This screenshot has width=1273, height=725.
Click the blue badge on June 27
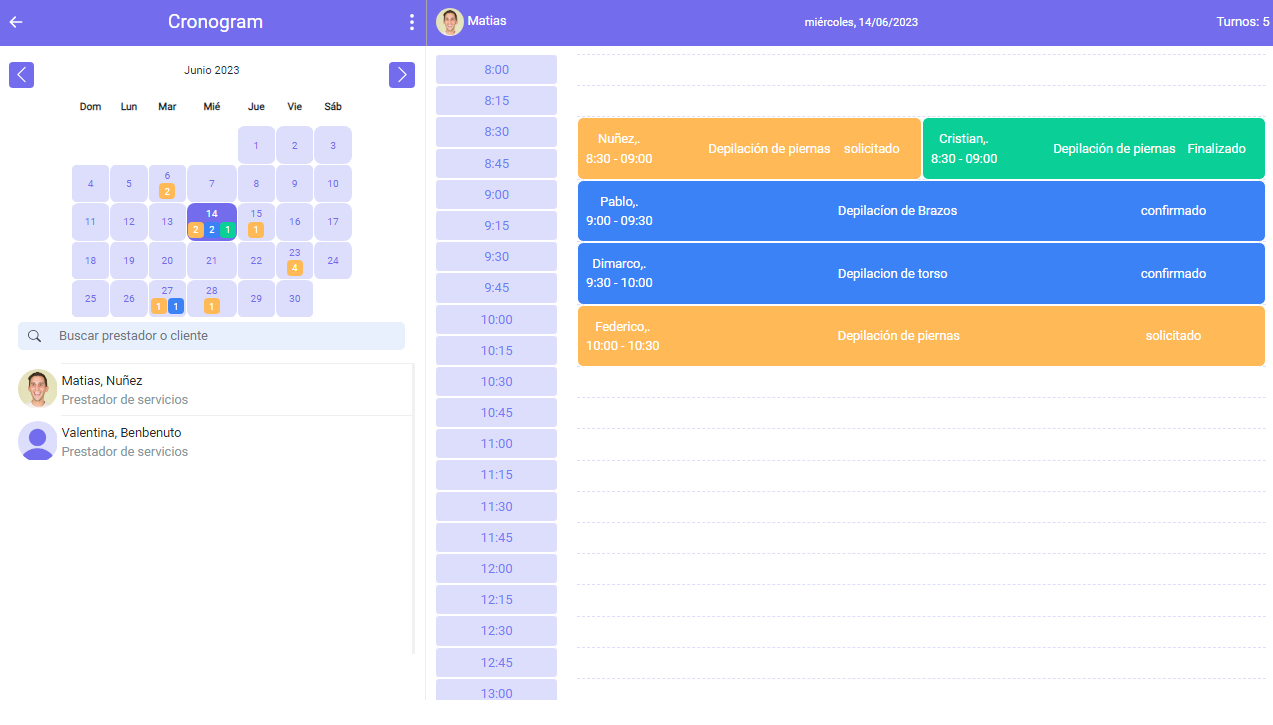tap(175, 306)
